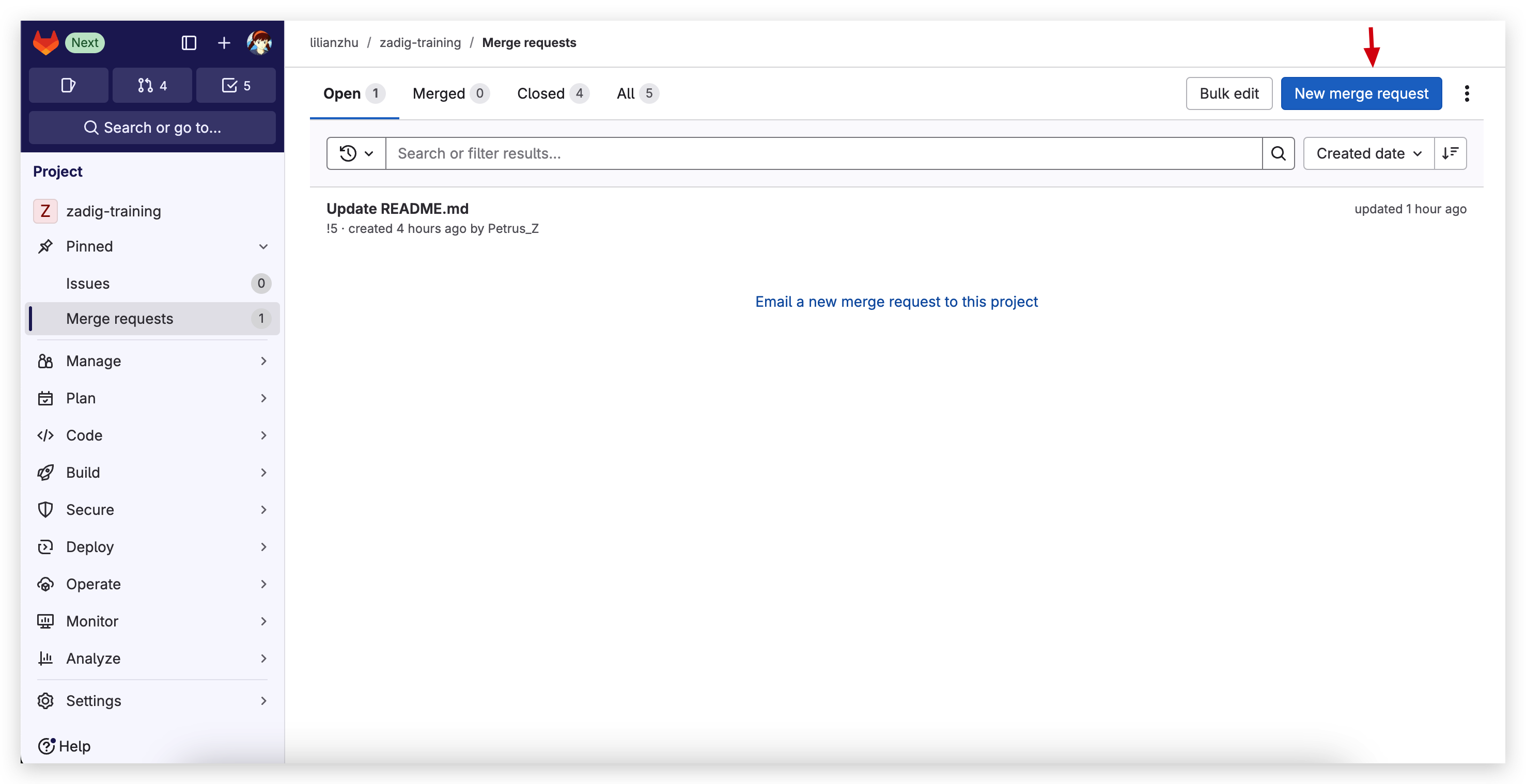The height and width of the screenshot is (784, 1526).
Task: Click the Monitor screen icon
Action: click(x=45, y=622)
